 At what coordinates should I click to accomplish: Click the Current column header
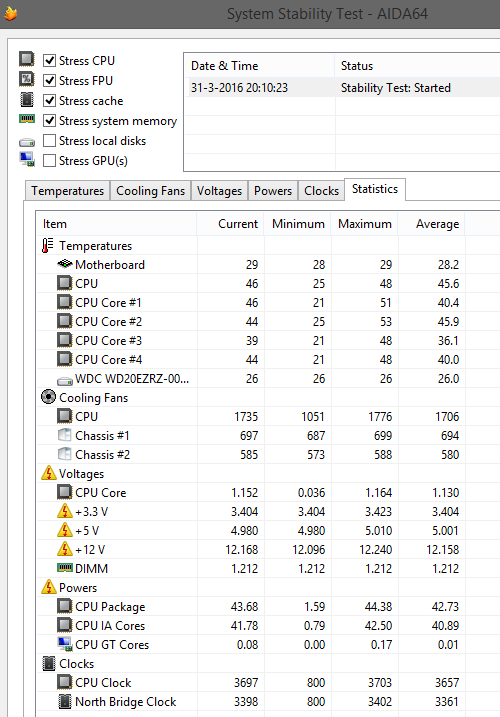pos(231,224)
